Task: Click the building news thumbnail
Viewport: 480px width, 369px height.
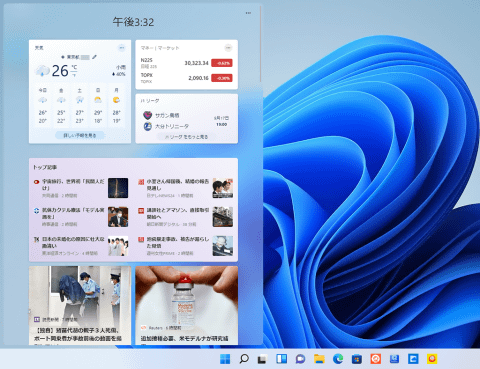Action: [223, 217]
